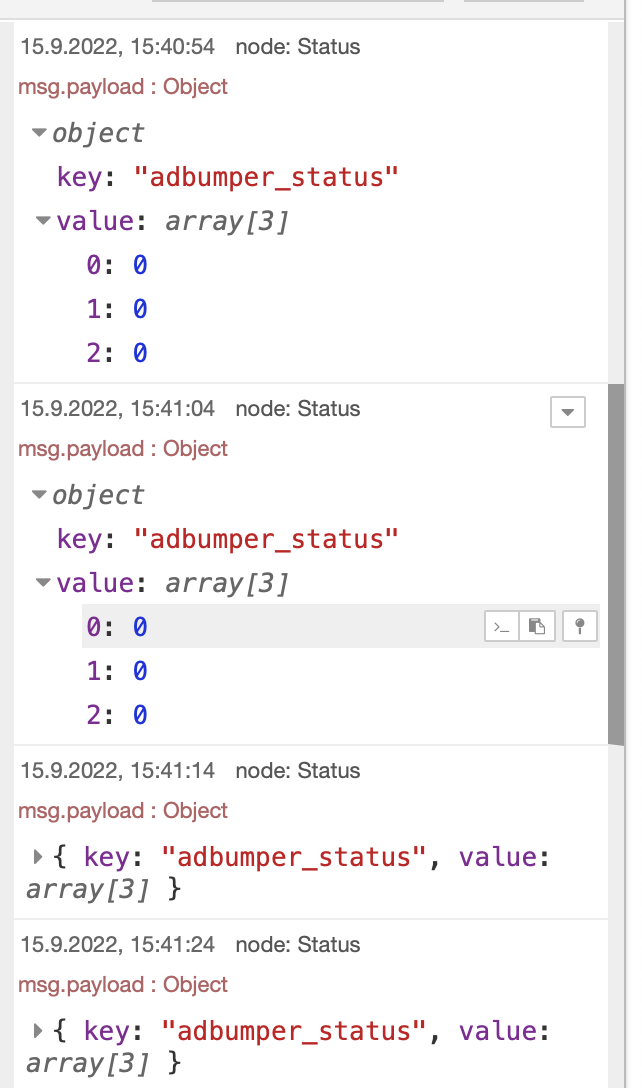Select the "2: 0" row in the 15:40:54 message
This screenshot has height=1088, width=642.
[117, 353]
